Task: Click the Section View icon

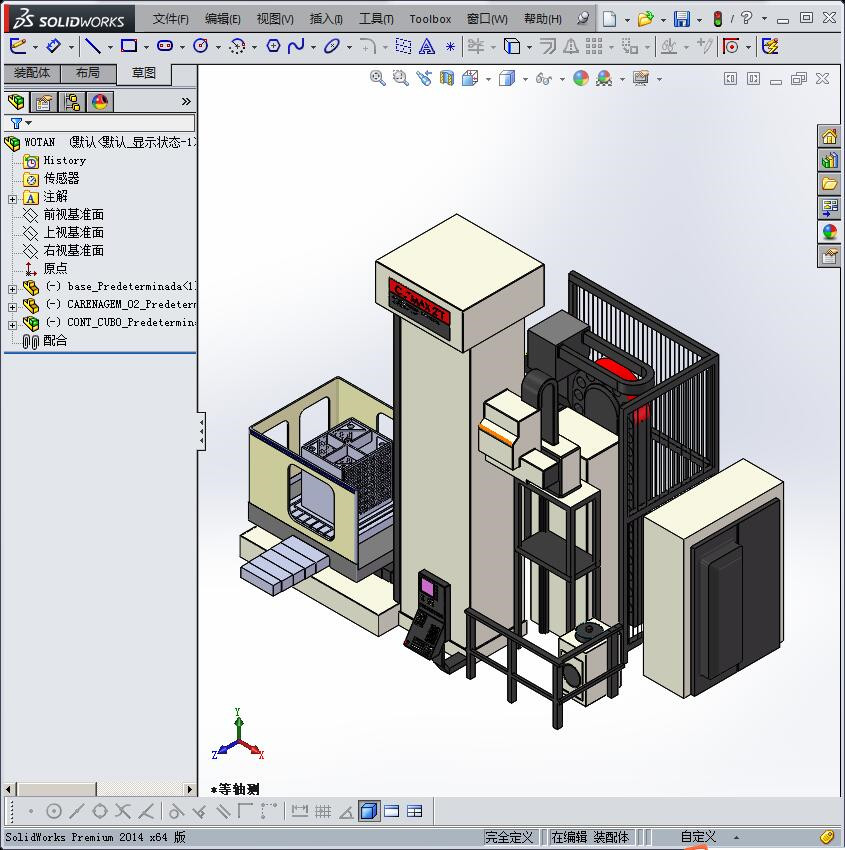Action: [447, 79]
